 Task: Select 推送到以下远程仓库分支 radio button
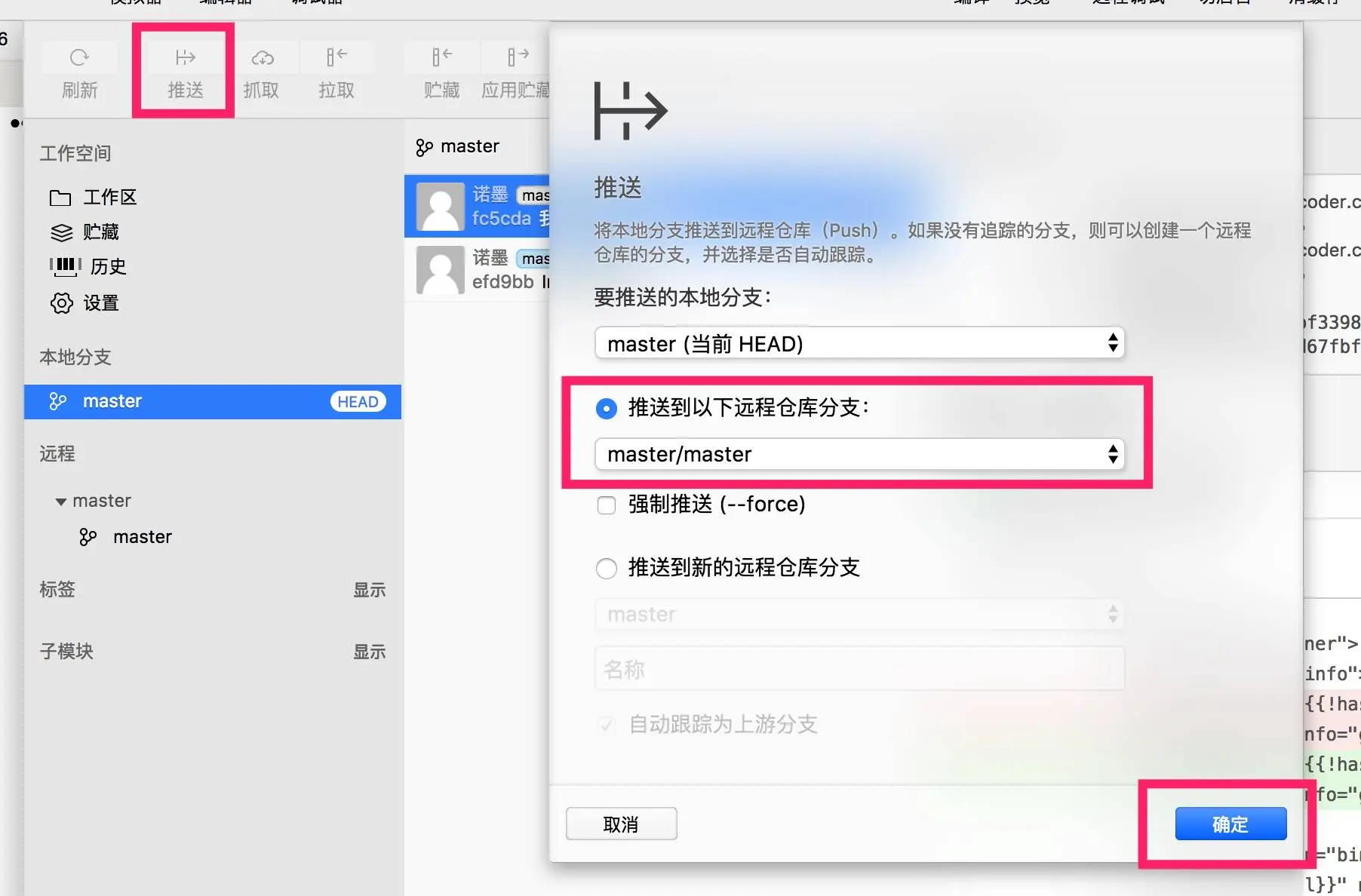(606, 408)
